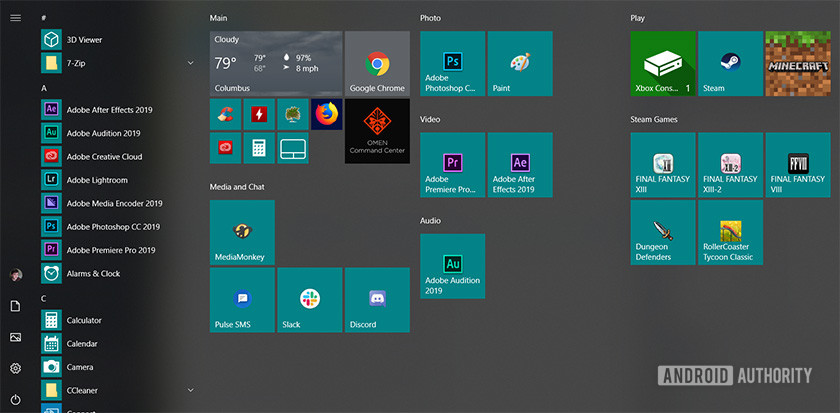Open the FINAL FANTASY XIII-2 tile
840x413 pixels.
click(x=730, y=164)
